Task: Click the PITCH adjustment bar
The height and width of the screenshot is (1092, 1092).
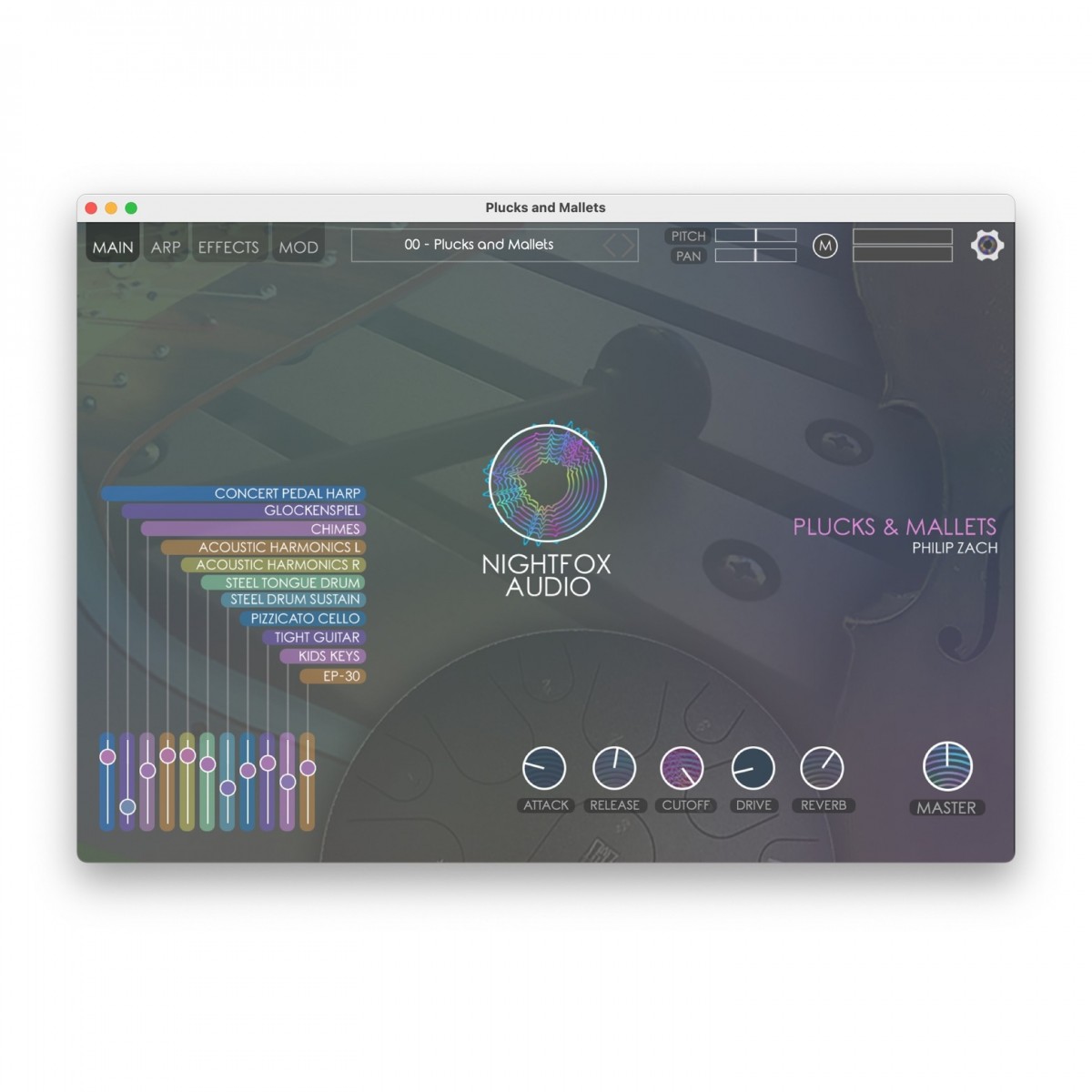Action: pos(754,236)
